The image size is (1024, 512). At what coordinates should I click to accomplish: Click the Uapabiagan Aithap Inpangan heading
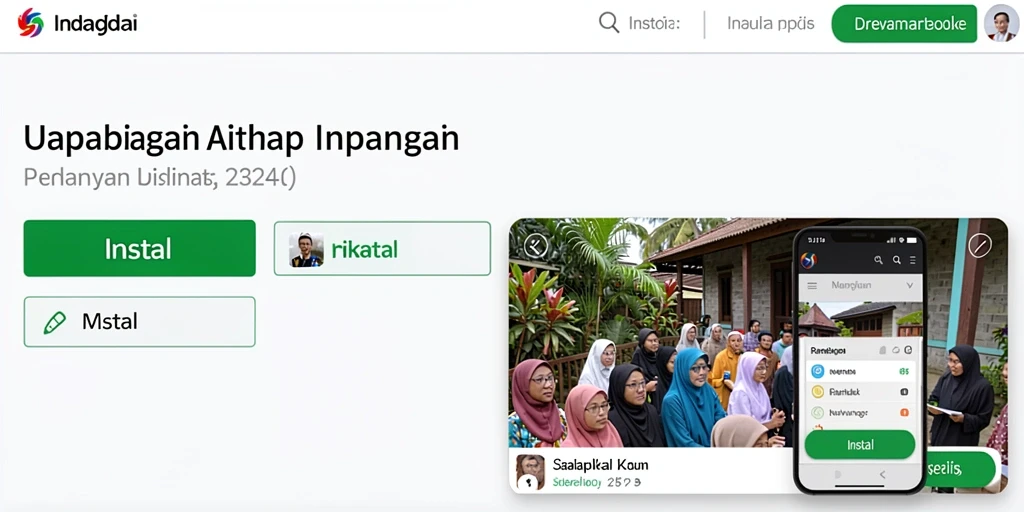[x=241, y=138]
